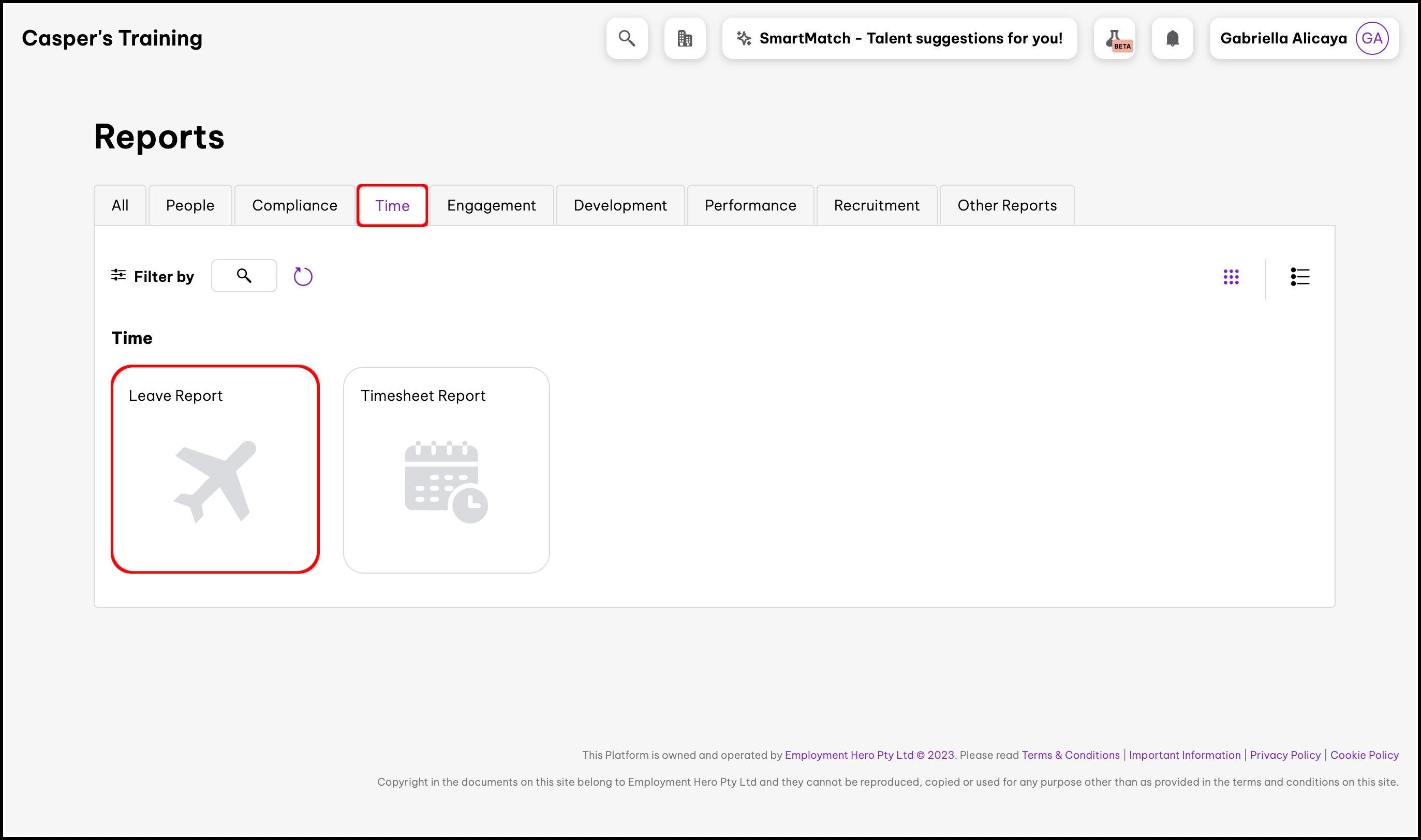The height and width of the screenshot is (840, 1421).
Task: Open the Leave Report card
Action: pyautogui.click(x=215, y=469)
